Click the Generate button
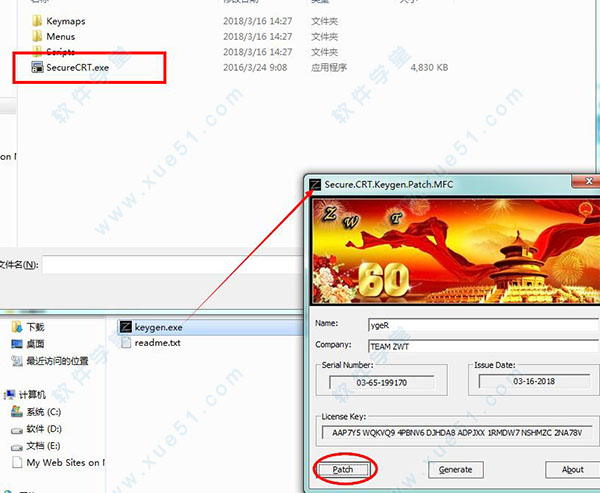The image size is (600, 493). 455,469
